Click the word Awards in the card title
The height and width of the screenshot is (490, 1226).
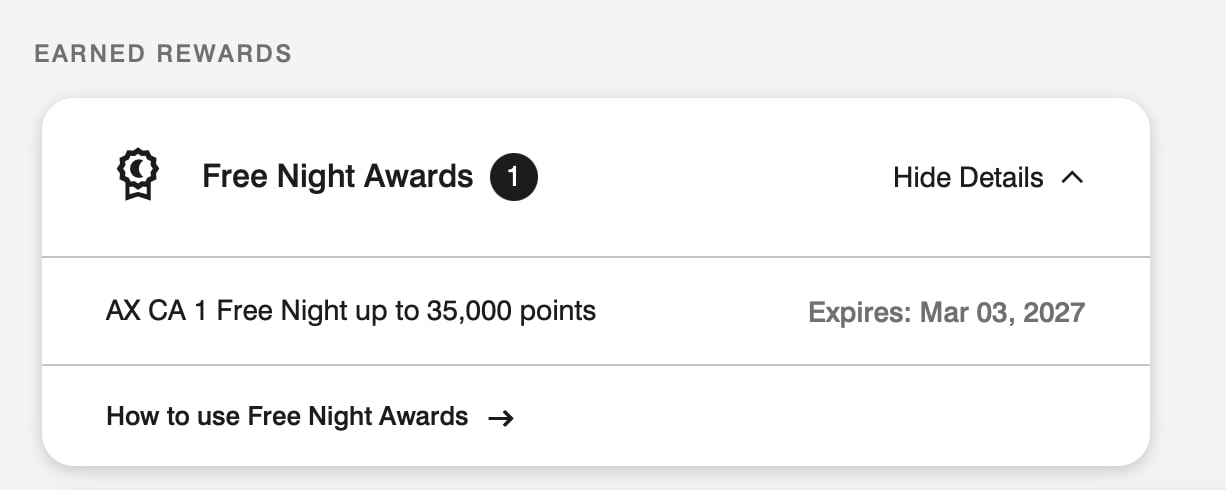coord(419,177)
